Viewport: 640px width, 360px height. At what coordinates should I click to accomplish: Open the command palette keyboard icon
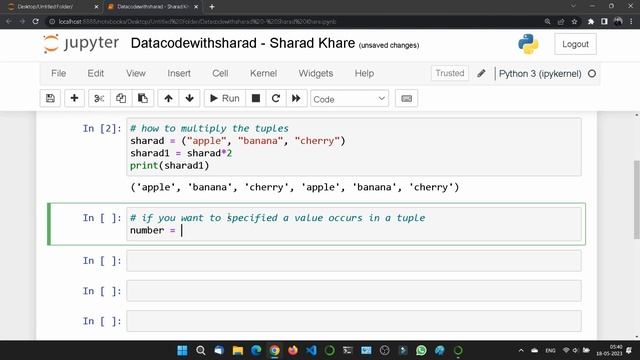pyautogui.click(x=407, y=98)
